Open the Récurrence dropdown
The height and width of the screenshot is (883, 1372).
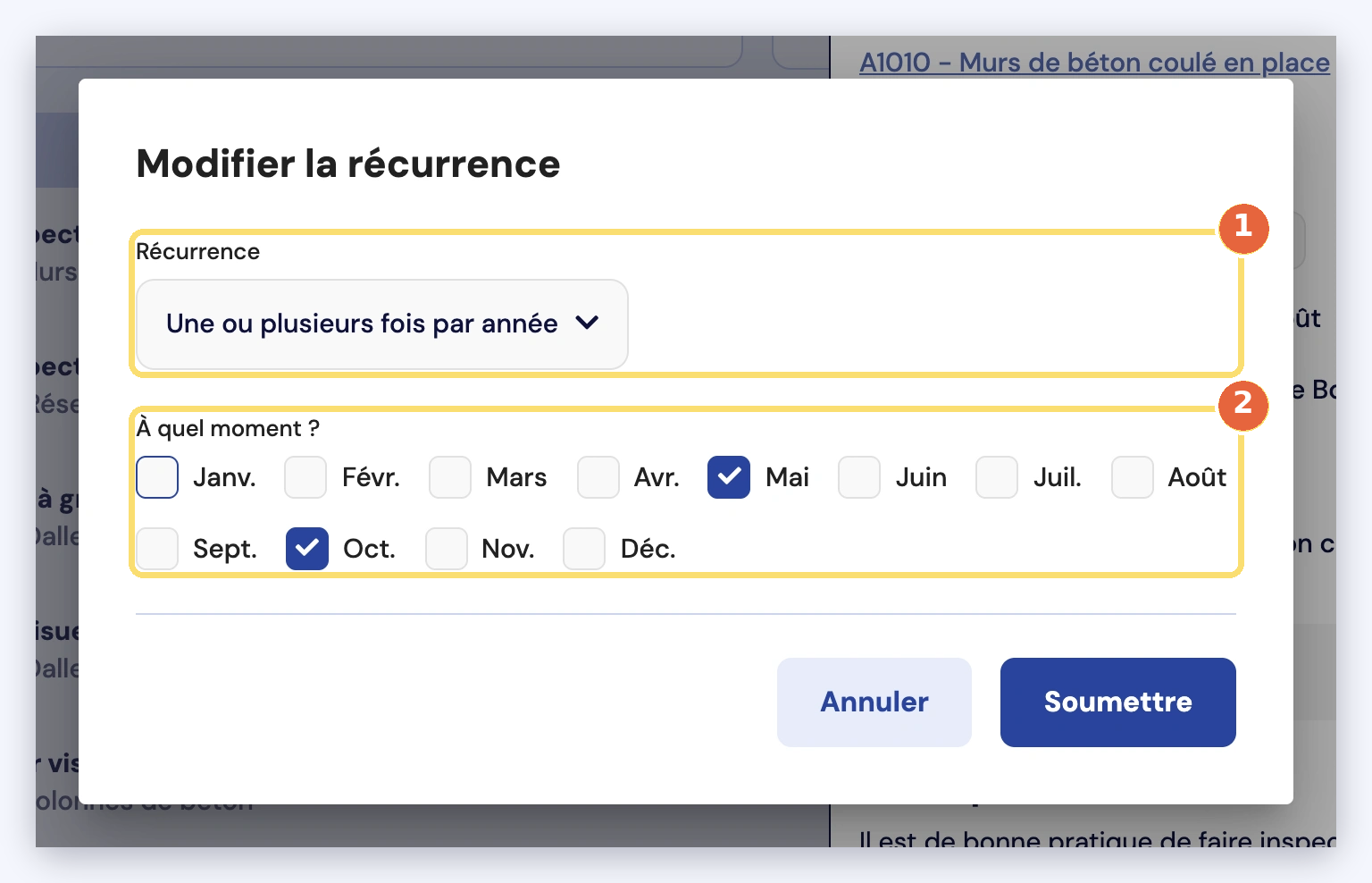382,324
